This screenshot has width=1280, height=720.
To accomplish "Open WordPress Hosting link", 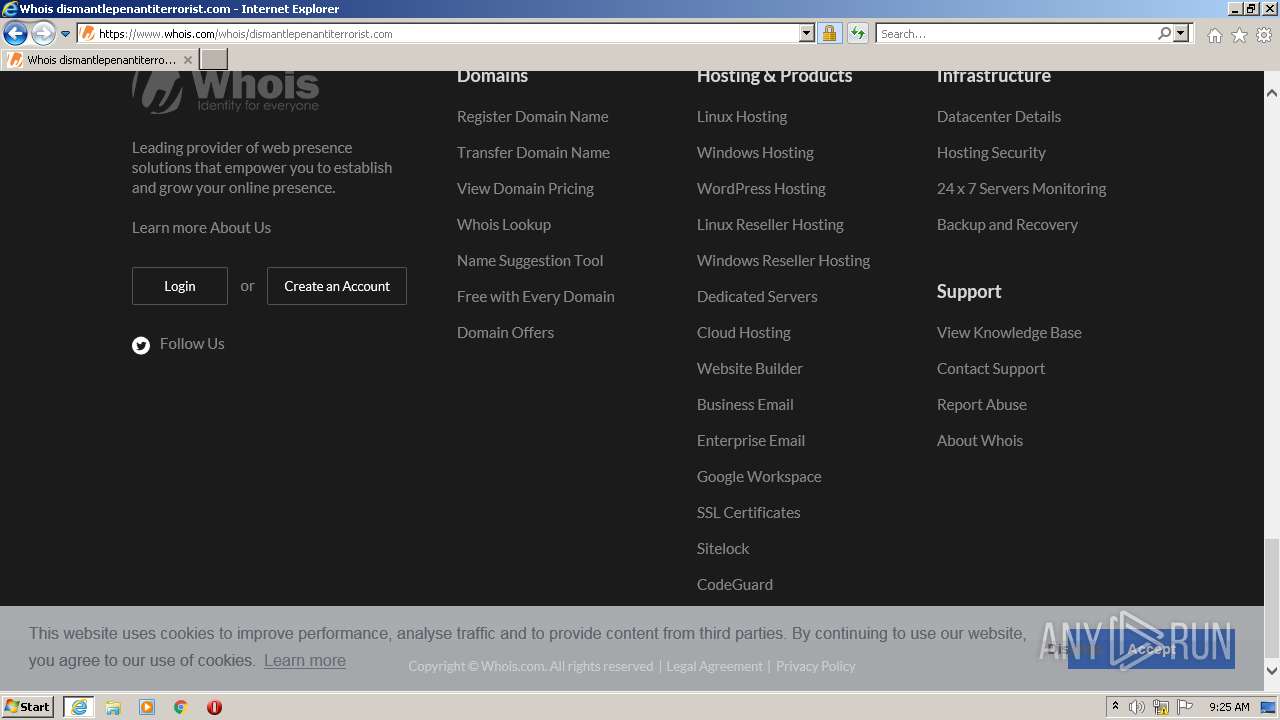I will pyautogui.click(x=761, y=189).
